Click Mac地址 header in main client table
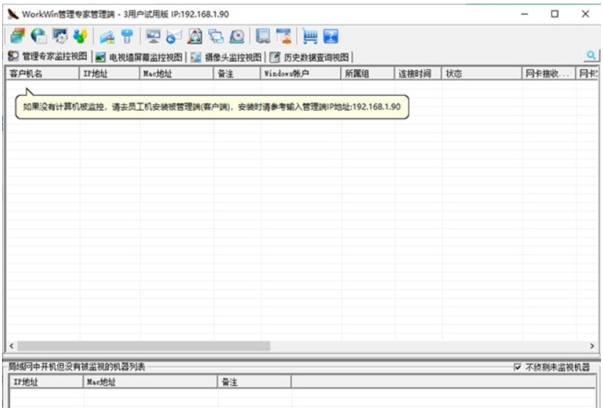This screenshot has height=408, width=603. tap(177, 73)
